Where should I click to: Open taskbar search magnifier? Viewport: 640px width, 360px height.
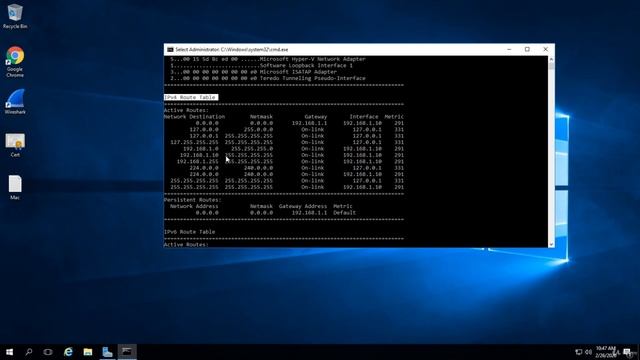point(29,352)
